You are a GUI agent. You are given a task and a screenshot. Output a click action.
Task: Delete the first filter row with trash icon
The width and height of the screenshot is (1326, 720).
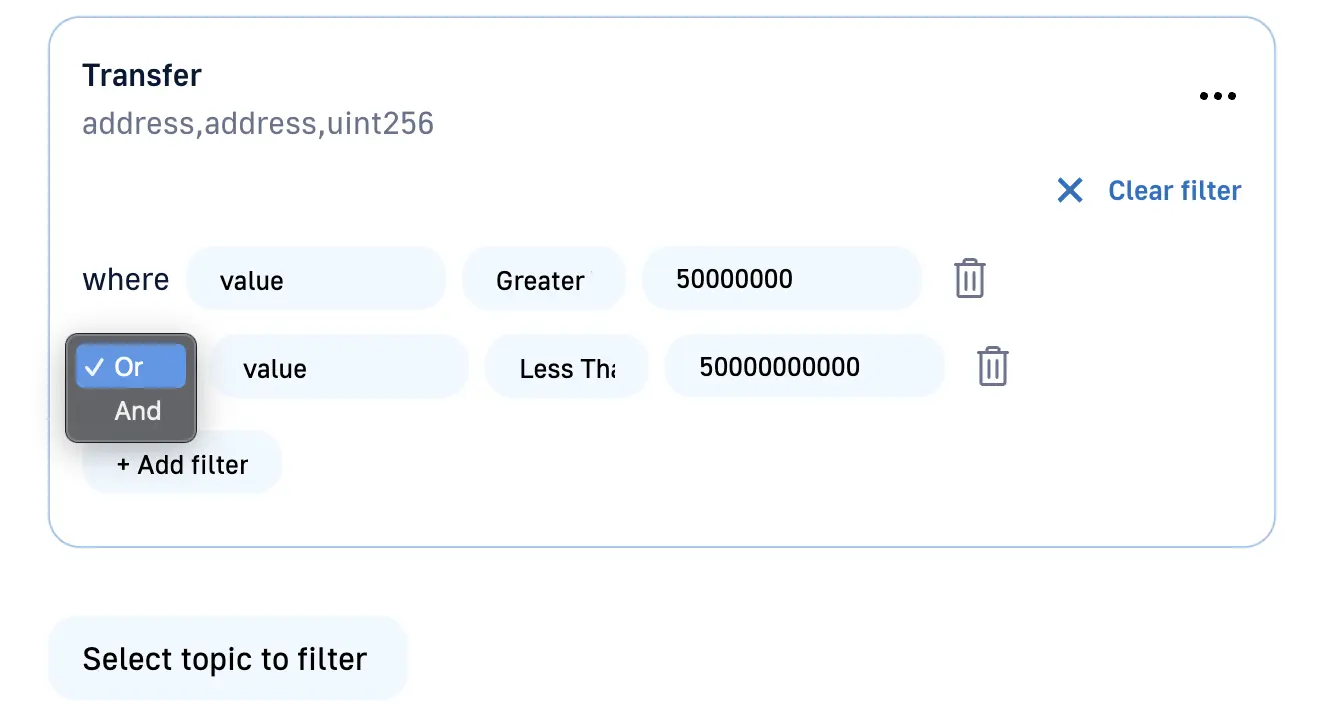coord(969,279)
